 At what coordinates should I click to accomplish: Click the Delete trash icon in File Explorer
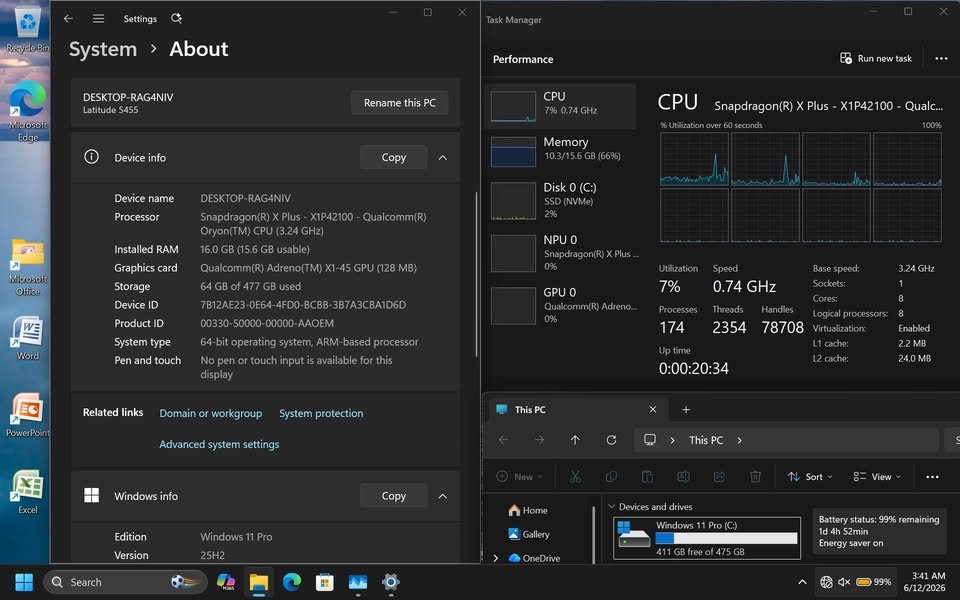click(756, 476)
